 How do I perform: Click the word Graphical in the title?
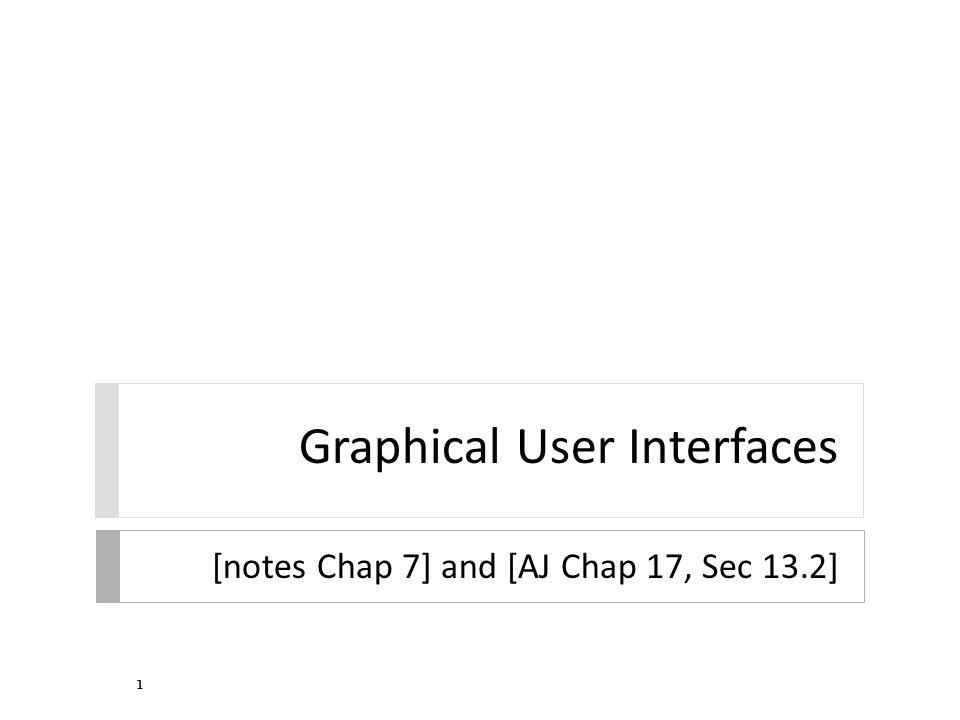[x=399, y=448]
